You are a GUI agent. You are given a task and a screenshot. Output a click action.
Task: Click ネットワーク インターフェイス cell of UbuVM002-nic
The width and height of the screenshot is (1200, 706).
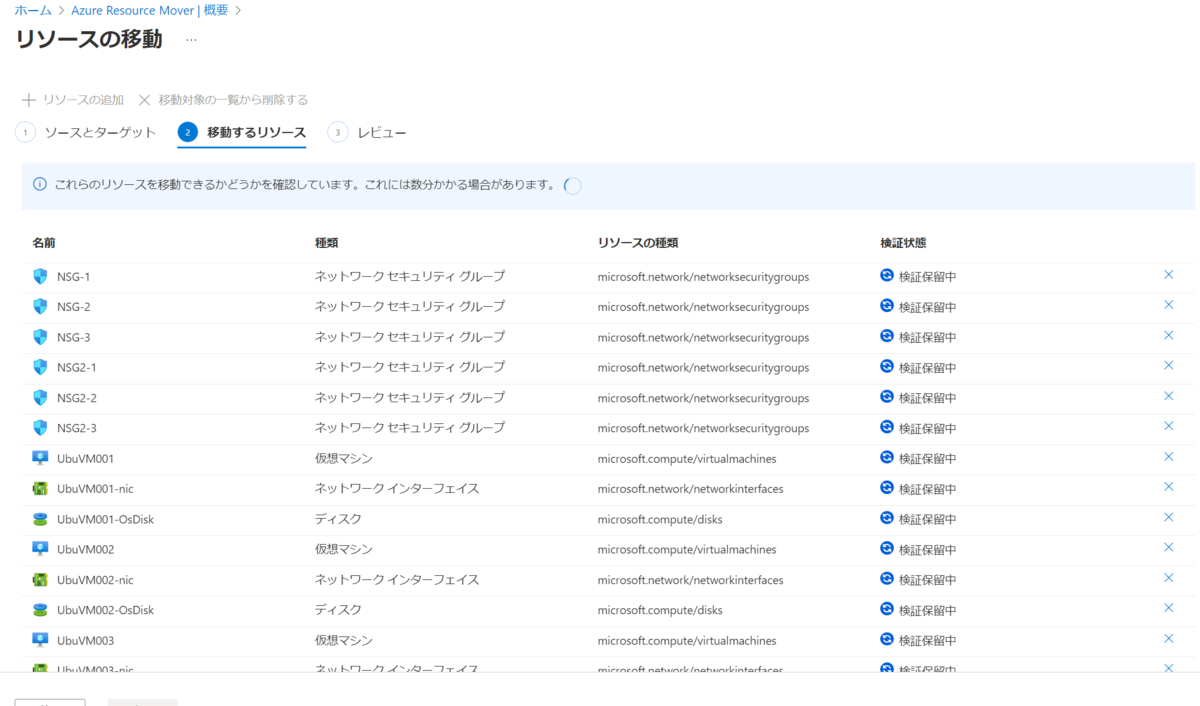pos(397,579)
